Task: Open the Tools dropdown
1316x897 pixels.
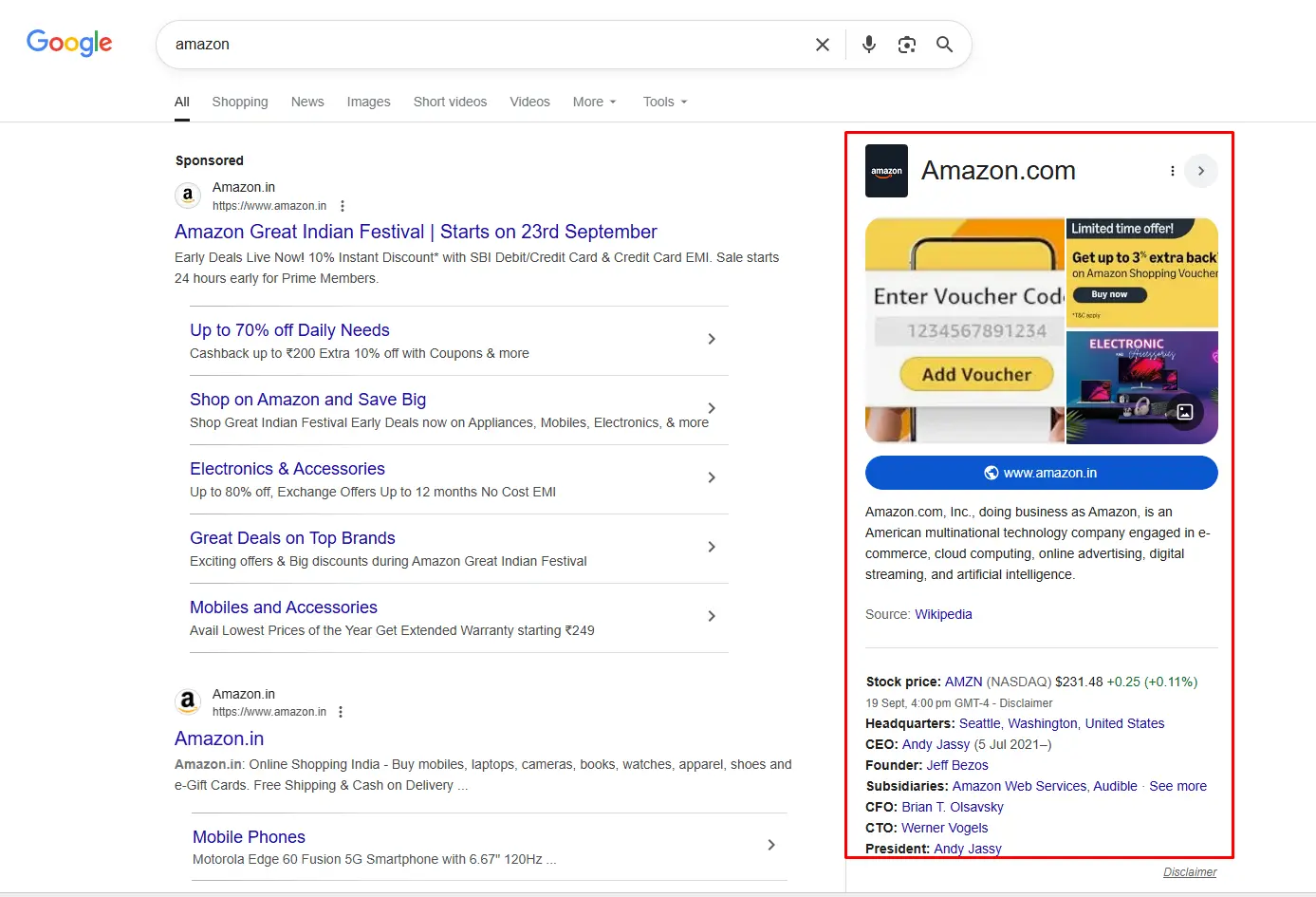Action: point(665,102)
